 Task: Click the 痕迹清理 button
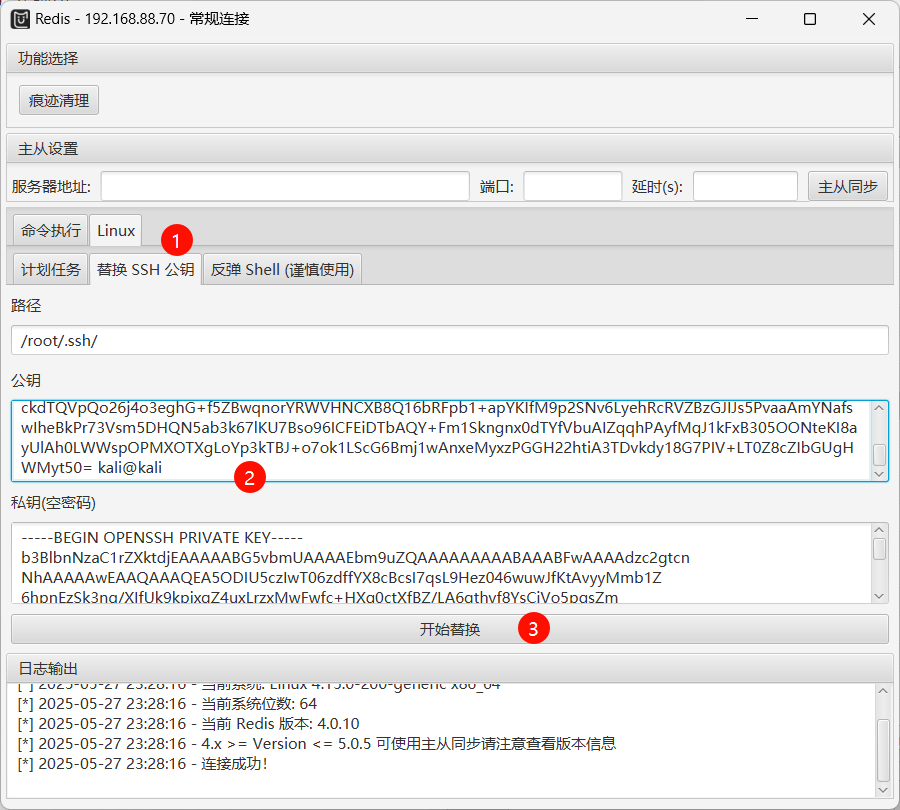(59, 100)
